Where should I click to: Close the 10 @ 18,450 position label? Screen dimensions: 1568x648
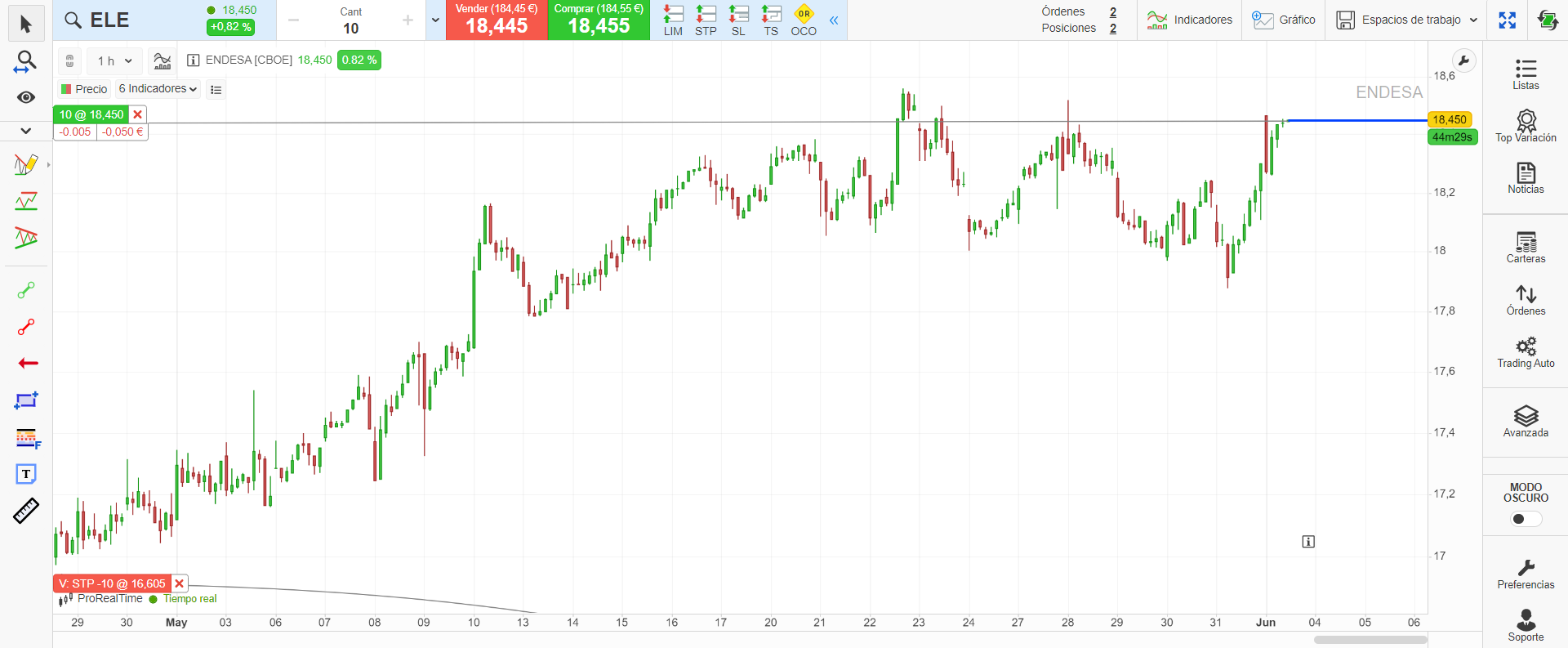(x=138, y=115)
